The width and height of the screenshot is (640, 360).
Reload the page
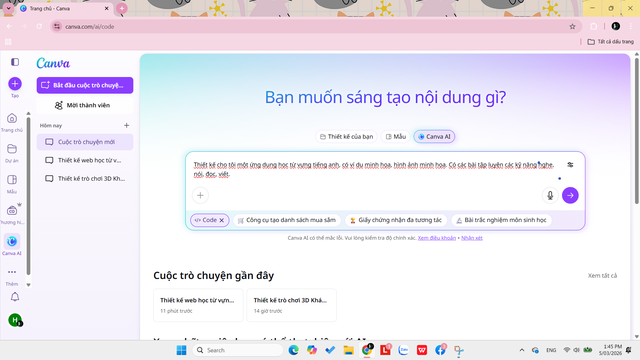[39, 27]
